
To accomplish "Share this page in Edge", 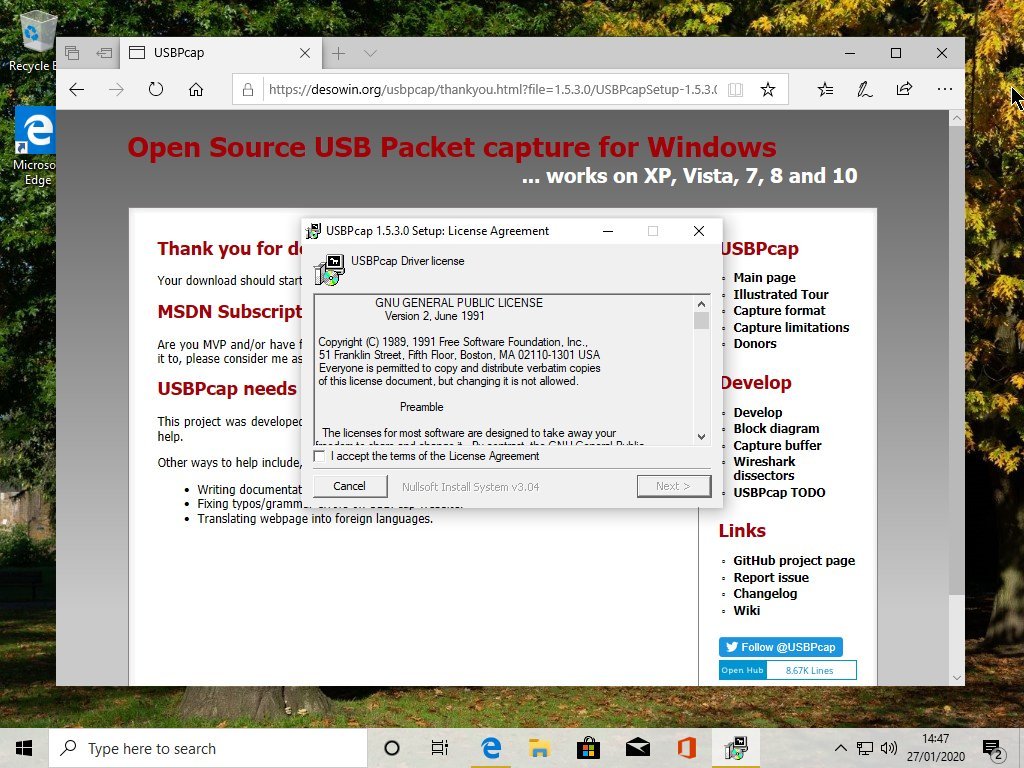I will [904, 89].
